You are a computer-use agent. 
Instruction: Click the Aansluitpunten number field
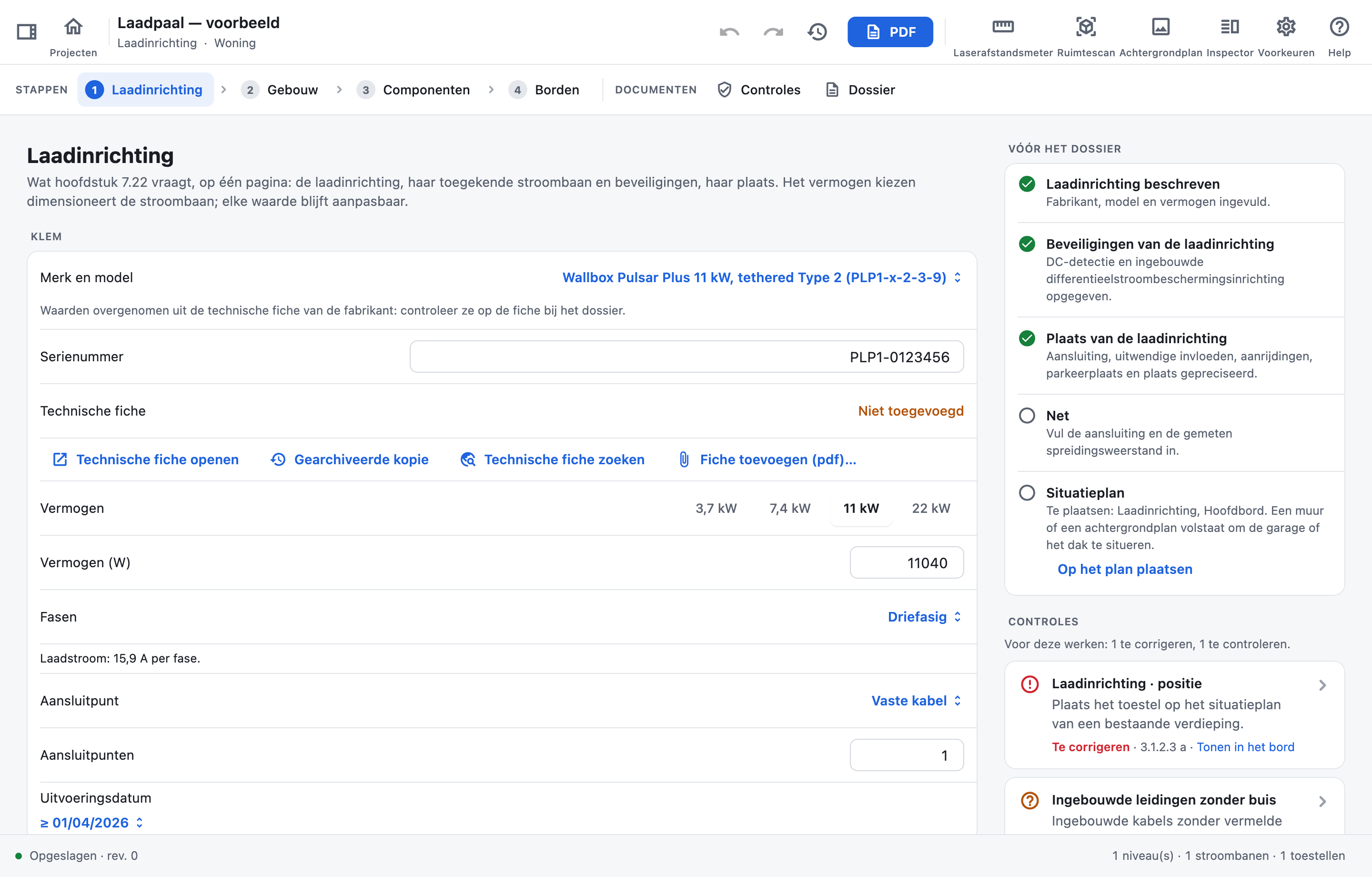[907, 755]
